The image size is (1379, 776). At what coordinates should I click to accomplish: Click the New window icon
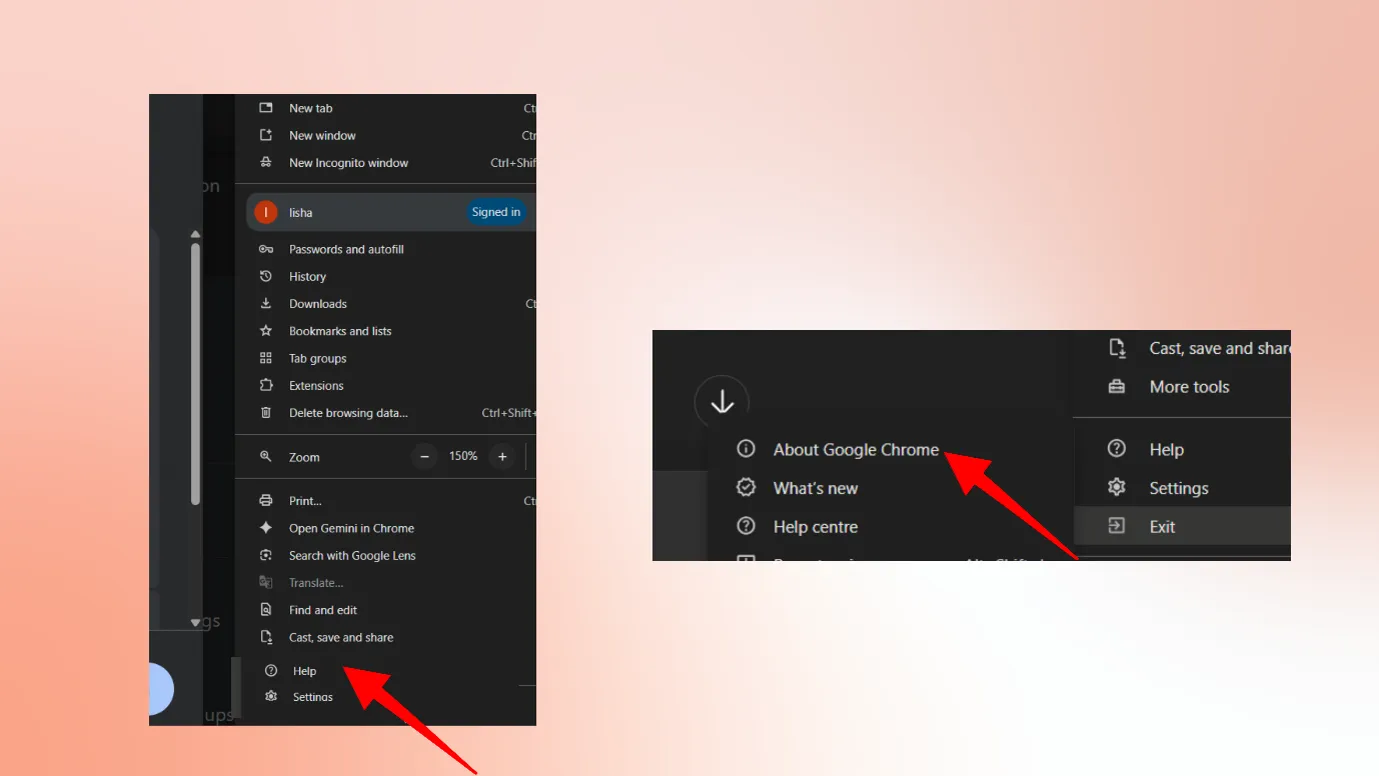(x=266, y=135)
